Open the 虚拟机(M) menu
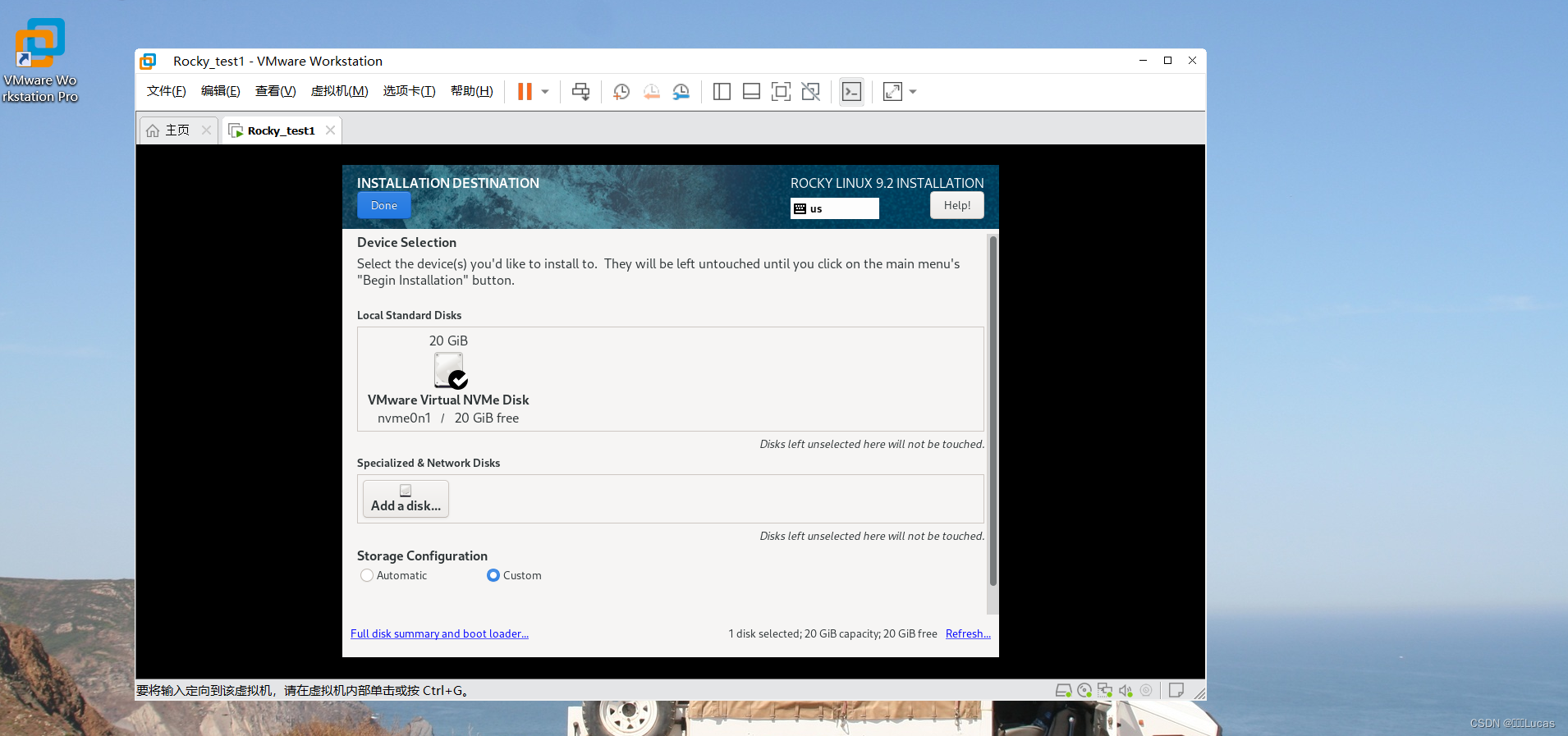Screen dimensions: 1568x736 click(339, 91)
